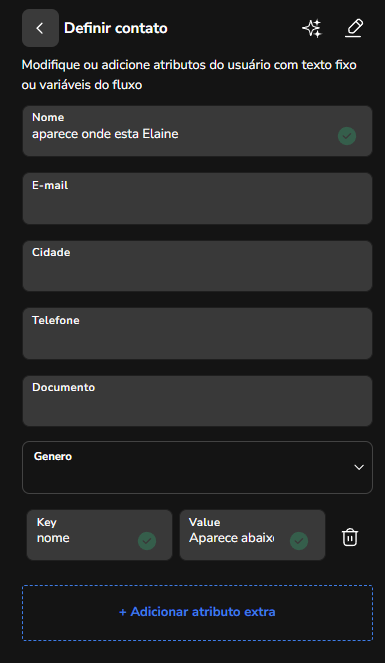Open the AI sparkles magic icon
This screenshot has width=385, height=663.
pos(312,28)
